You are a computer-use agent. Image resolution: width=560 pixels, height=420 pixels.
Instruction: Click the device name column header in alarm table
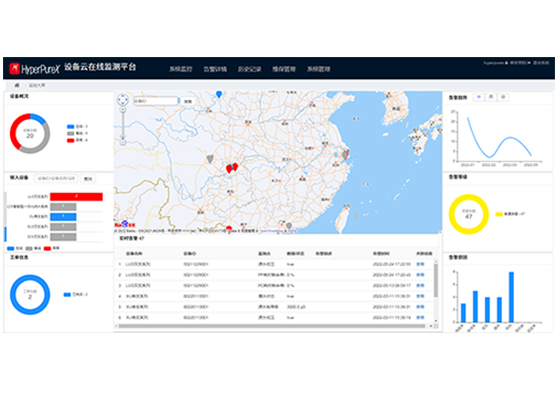tap(134, 254)
